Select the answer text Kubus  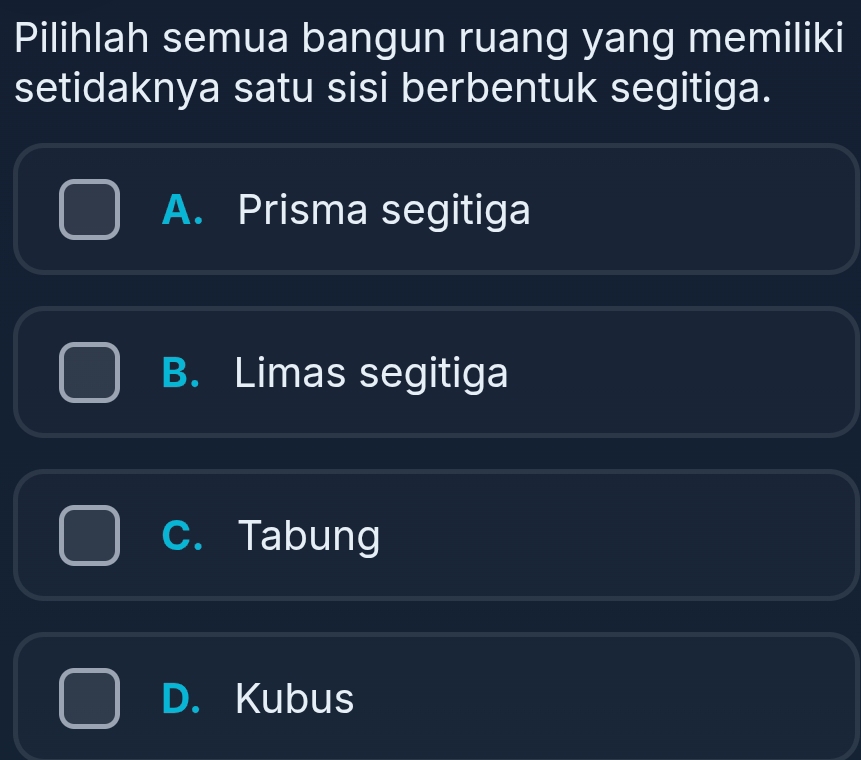[x=295, y=699]
